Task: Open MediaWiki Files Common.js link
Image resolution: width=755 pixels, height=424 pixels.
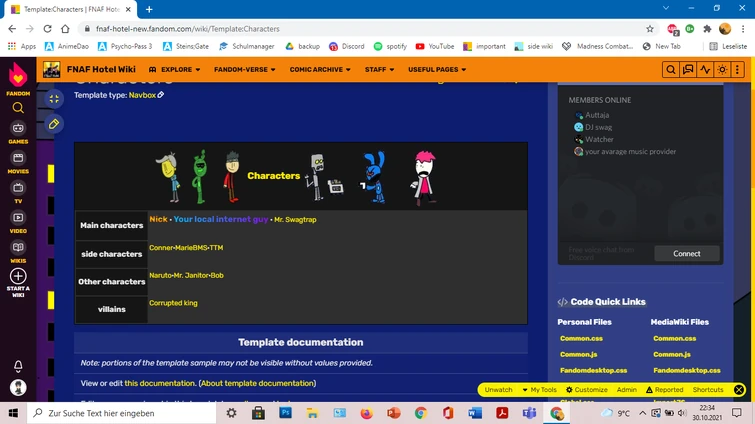Action: [672, 354]
